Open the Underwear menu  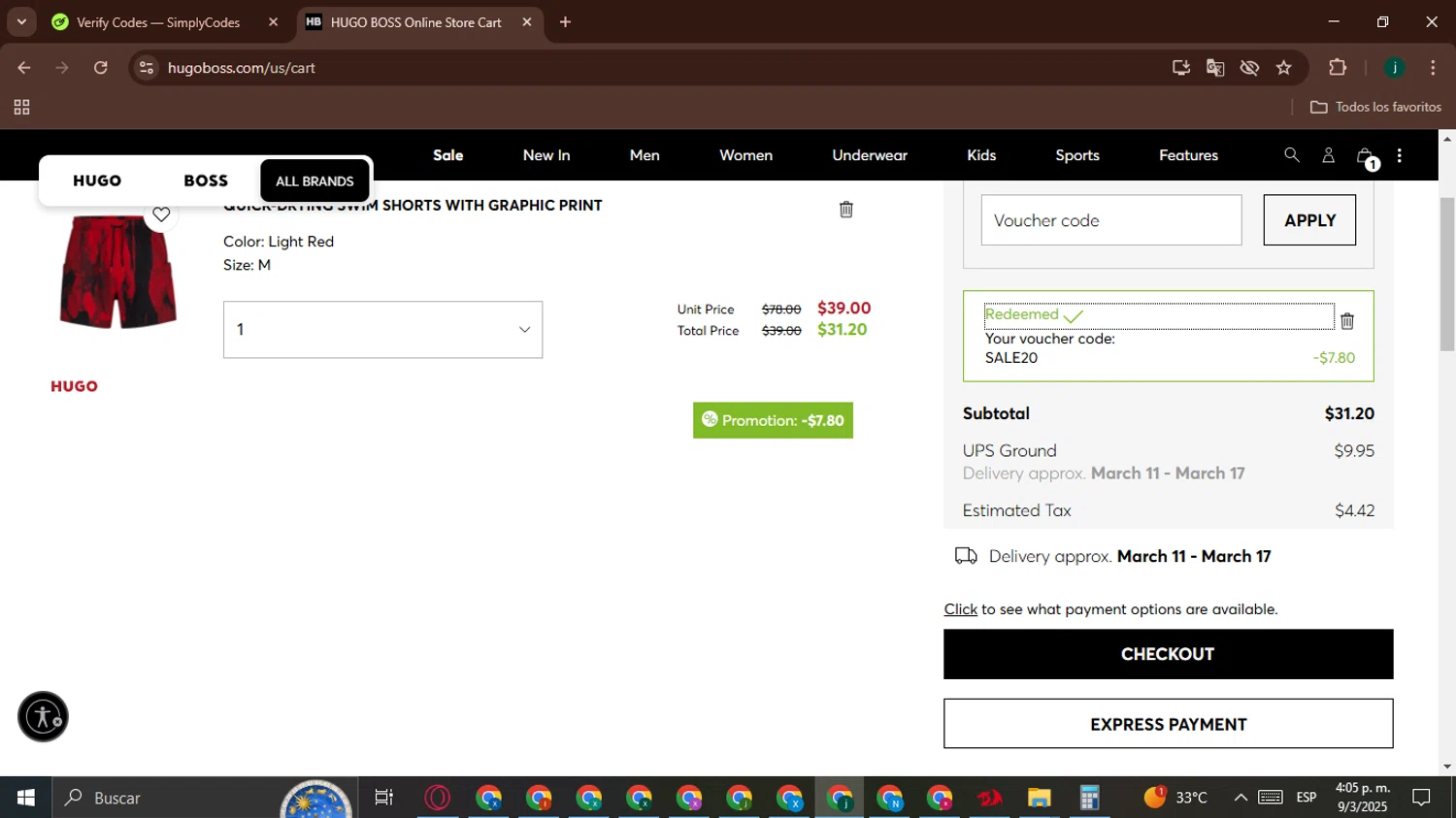tap(870, 155)
